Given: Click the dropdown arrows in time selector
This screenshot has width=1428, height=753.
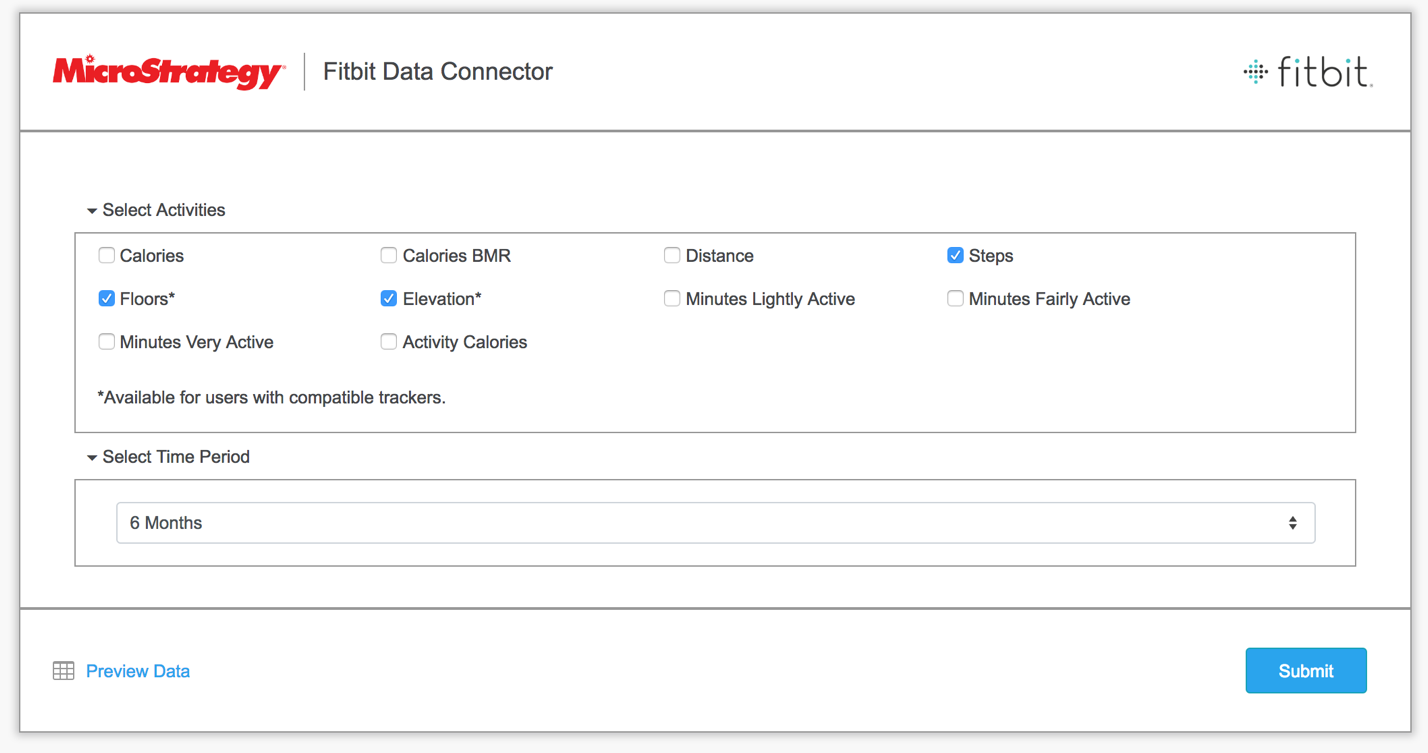Looking at the screenshot, I should coord(1292,523).
